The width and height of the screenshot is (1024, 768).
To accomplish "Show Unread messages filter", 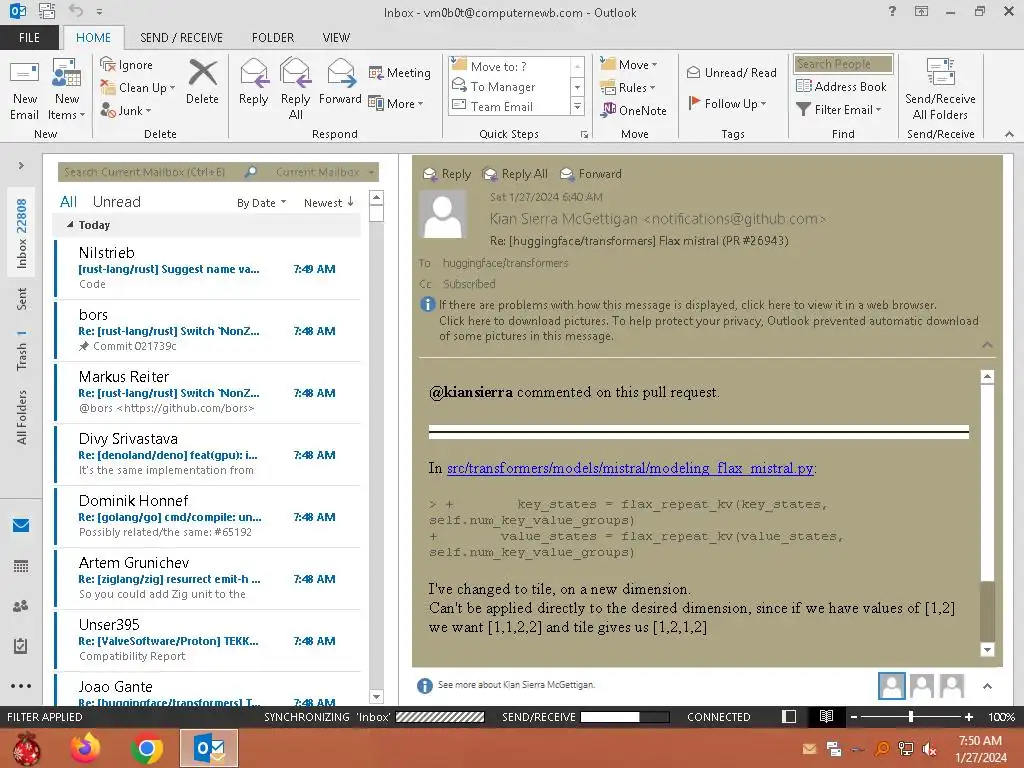I will tap(117, 202).
